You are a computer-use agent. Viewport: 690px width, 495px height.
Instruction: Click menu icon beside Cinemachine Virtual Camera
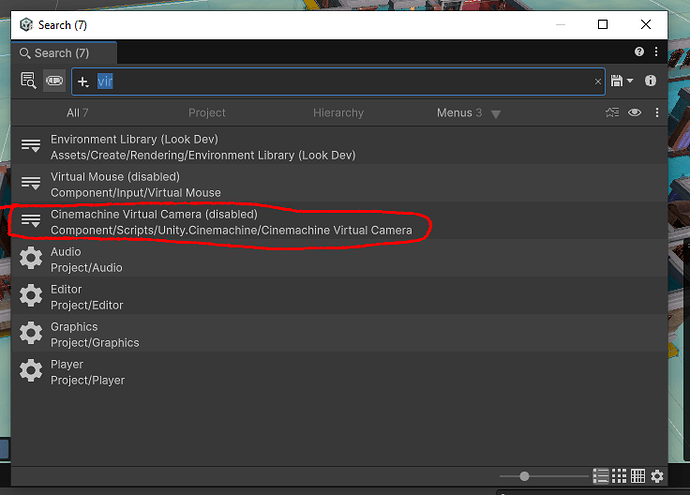(31, 220)
